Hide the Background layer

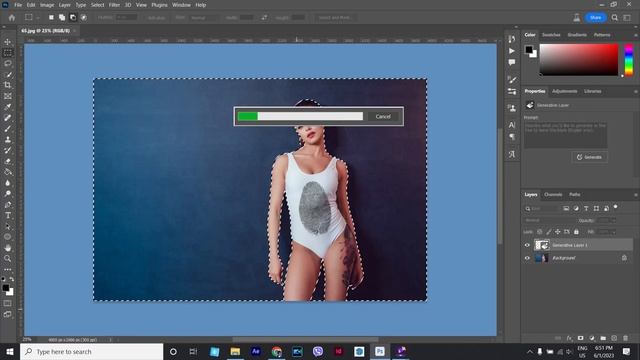tap(527, 258)
